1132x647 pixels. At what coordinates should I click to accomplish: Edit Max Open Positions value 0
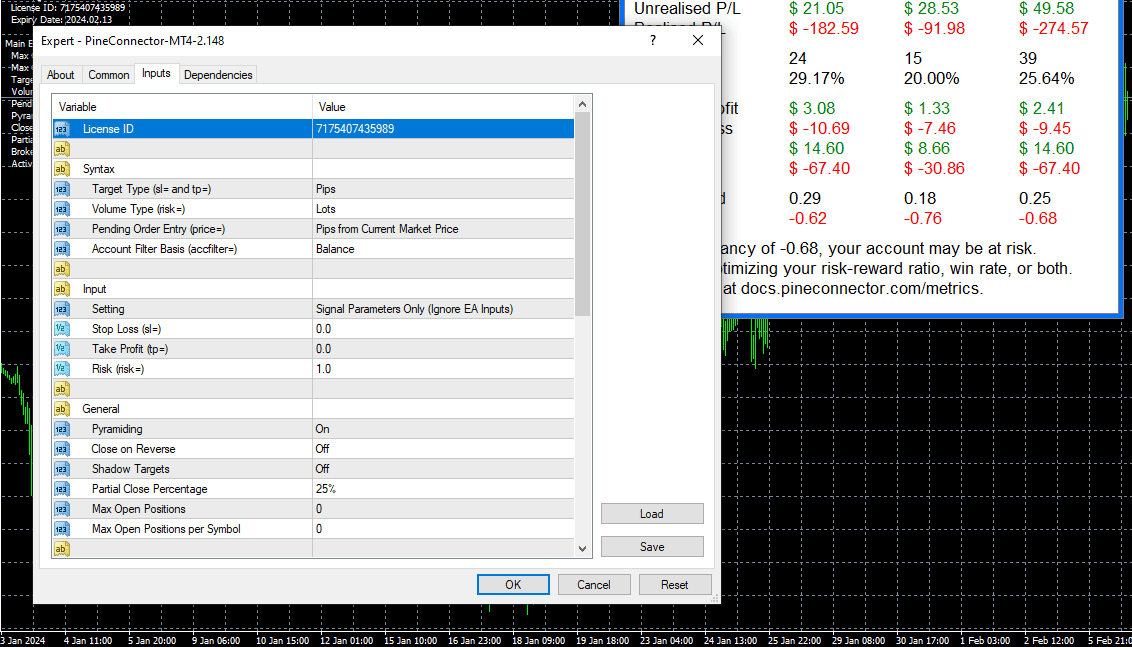(443, 509)
